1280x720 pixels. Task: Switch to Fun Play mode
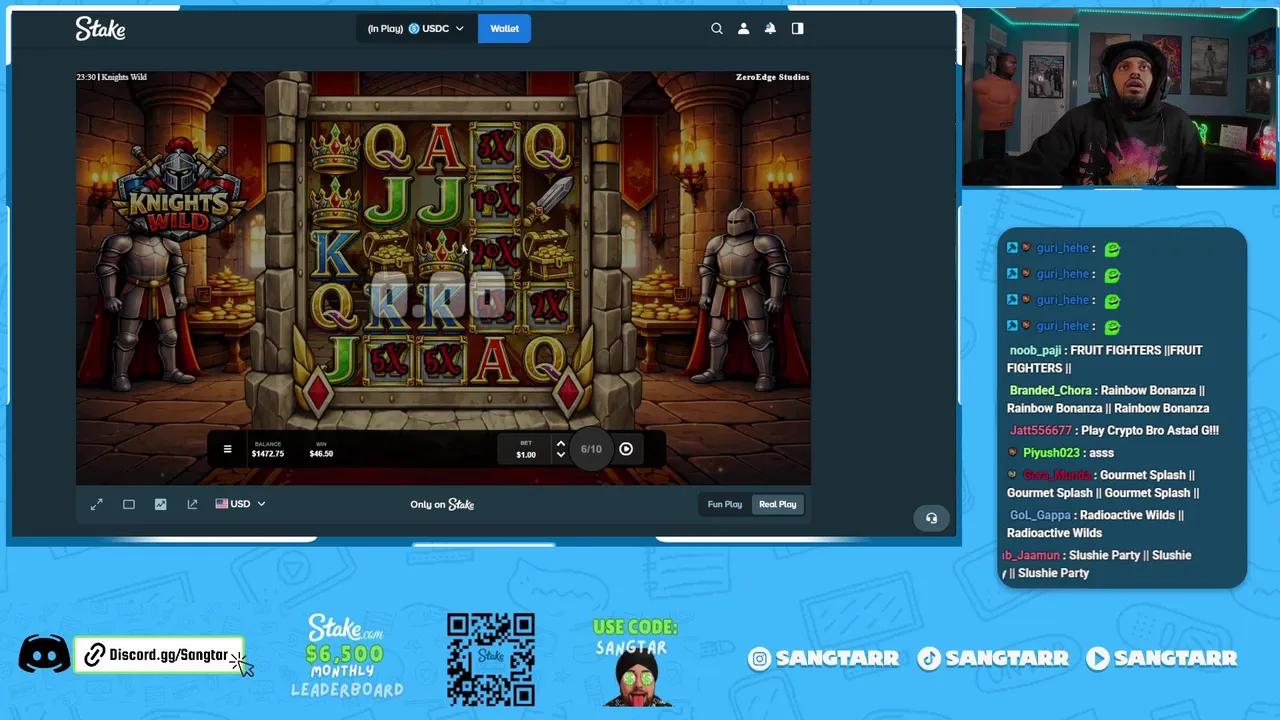coord(725,504)
